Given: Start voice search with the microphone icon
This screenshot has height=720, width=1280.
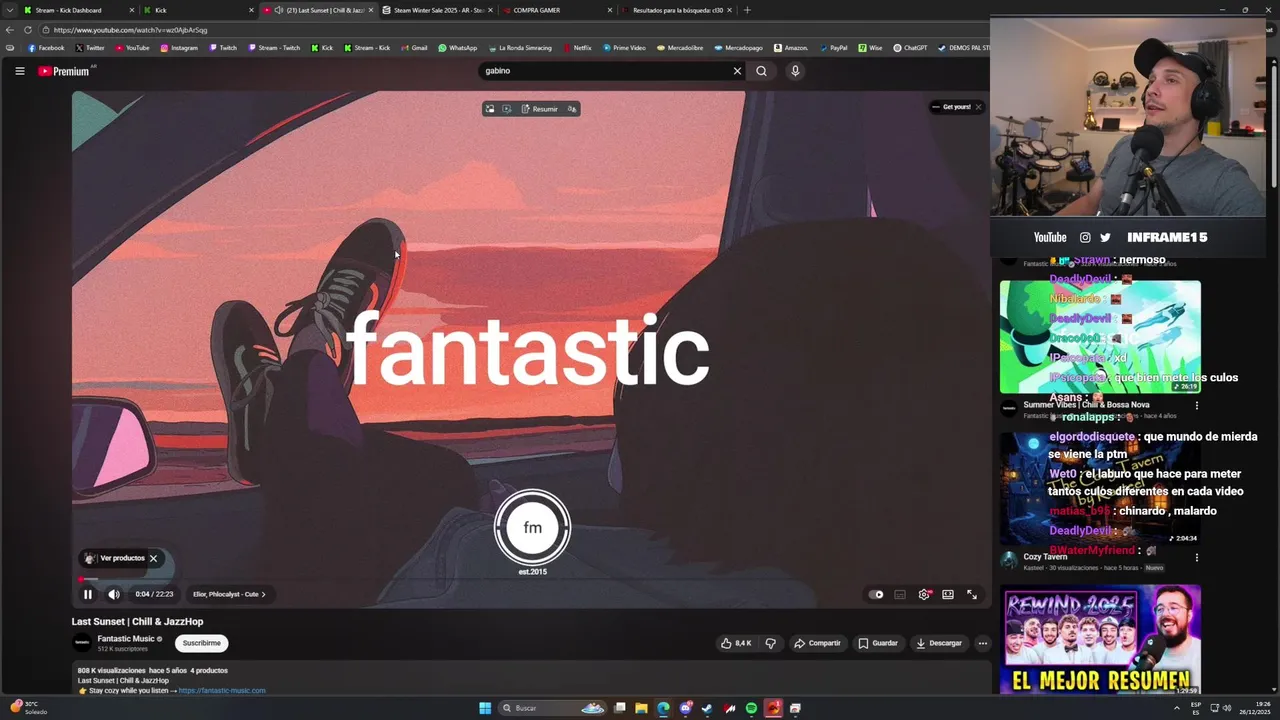Looking at the screenshot, I should tap(795, 71).
